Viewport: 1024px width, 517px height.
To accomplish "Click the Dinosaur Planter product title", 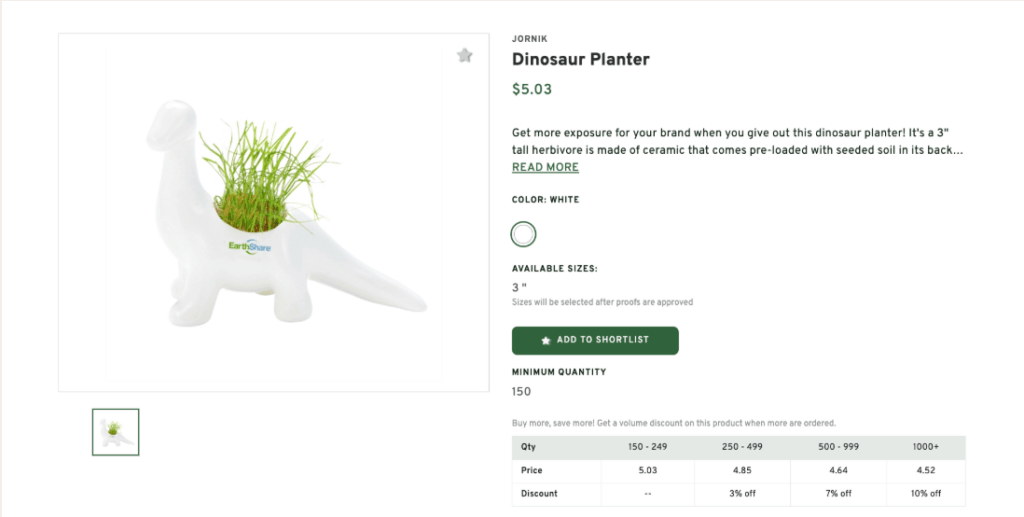I will pyautogui.click(x=581, y=60).
